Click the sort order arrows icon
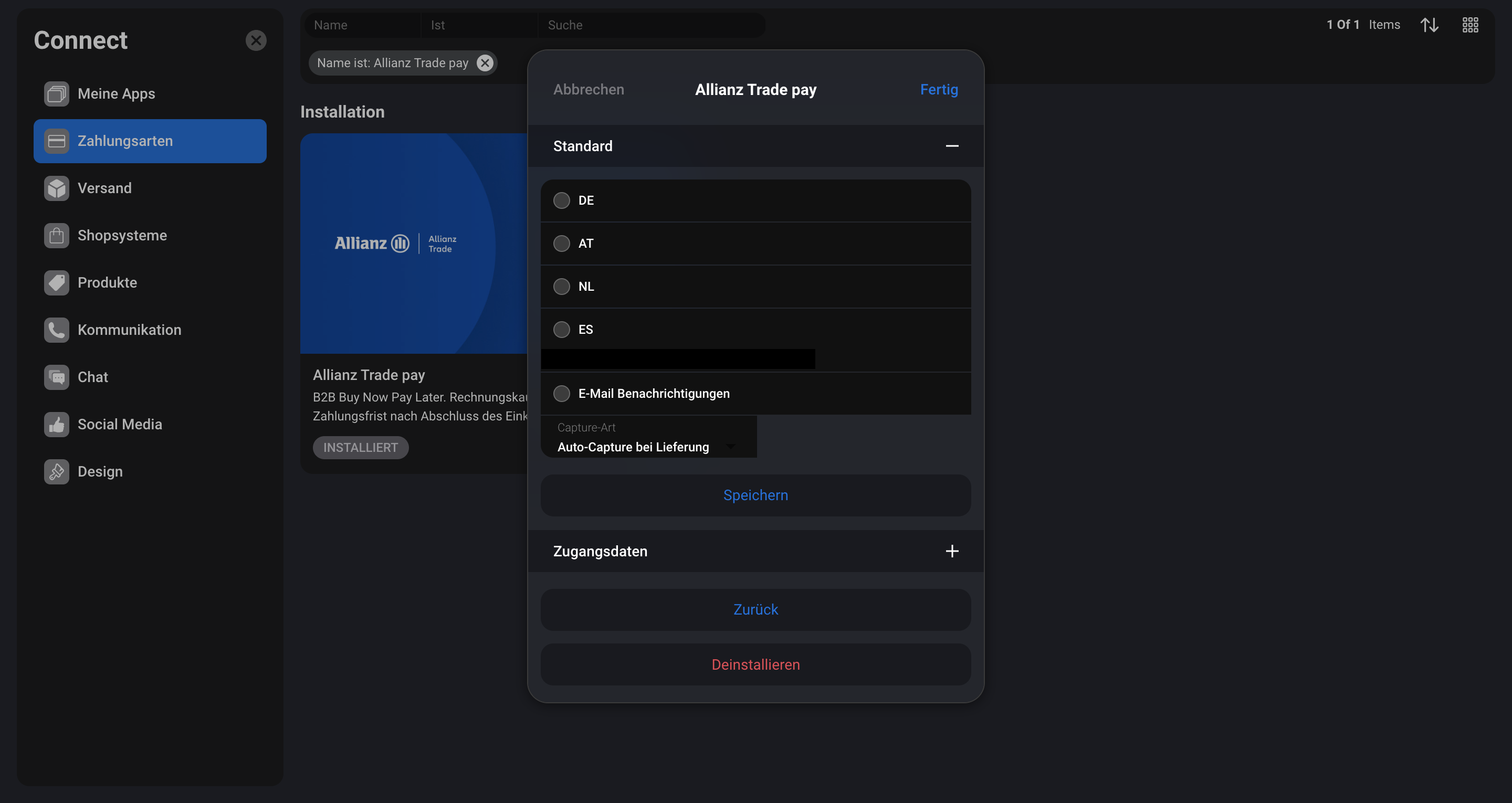The width and height of the screenshot is (1512, 803). pyautogui.click(x=1429, y=25)
